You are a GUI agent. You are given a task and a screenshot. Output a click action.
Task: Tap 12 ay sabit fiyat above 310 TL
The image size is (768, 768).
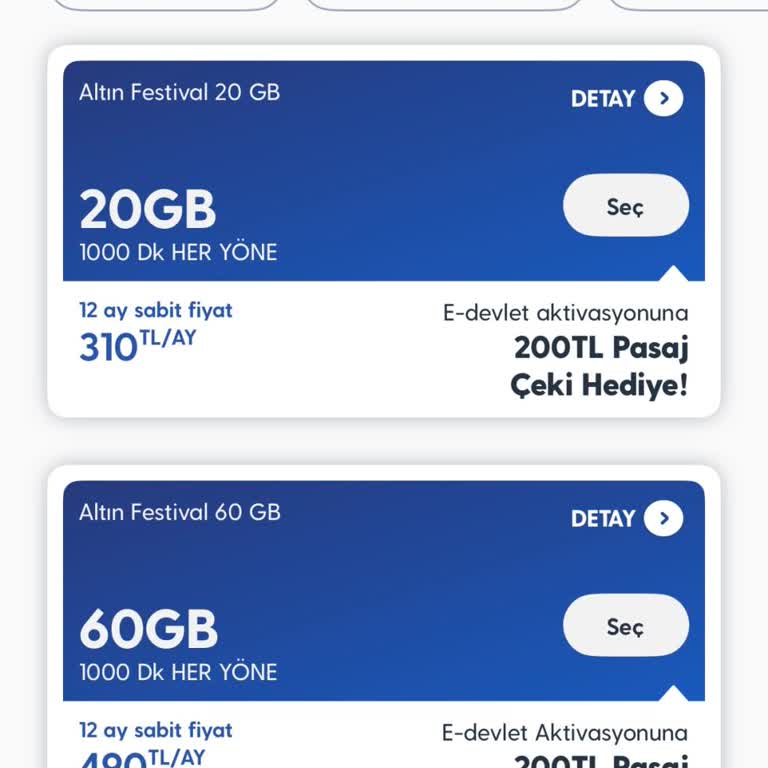156,310
